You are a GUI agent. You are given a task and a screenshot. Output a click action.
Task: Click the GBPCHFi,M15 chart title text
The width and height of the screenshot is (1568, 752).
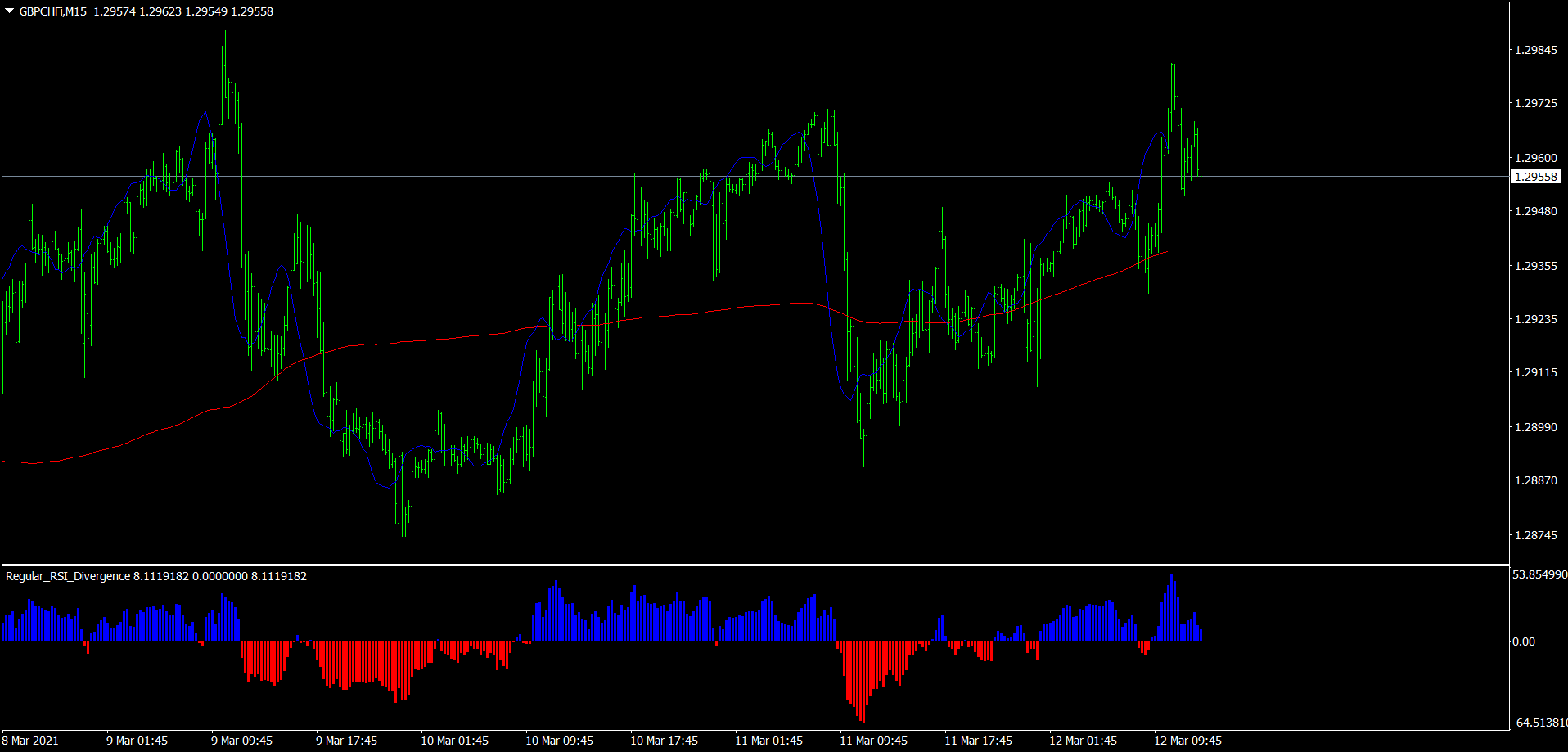pyautogui.click(x=53, y=11)
